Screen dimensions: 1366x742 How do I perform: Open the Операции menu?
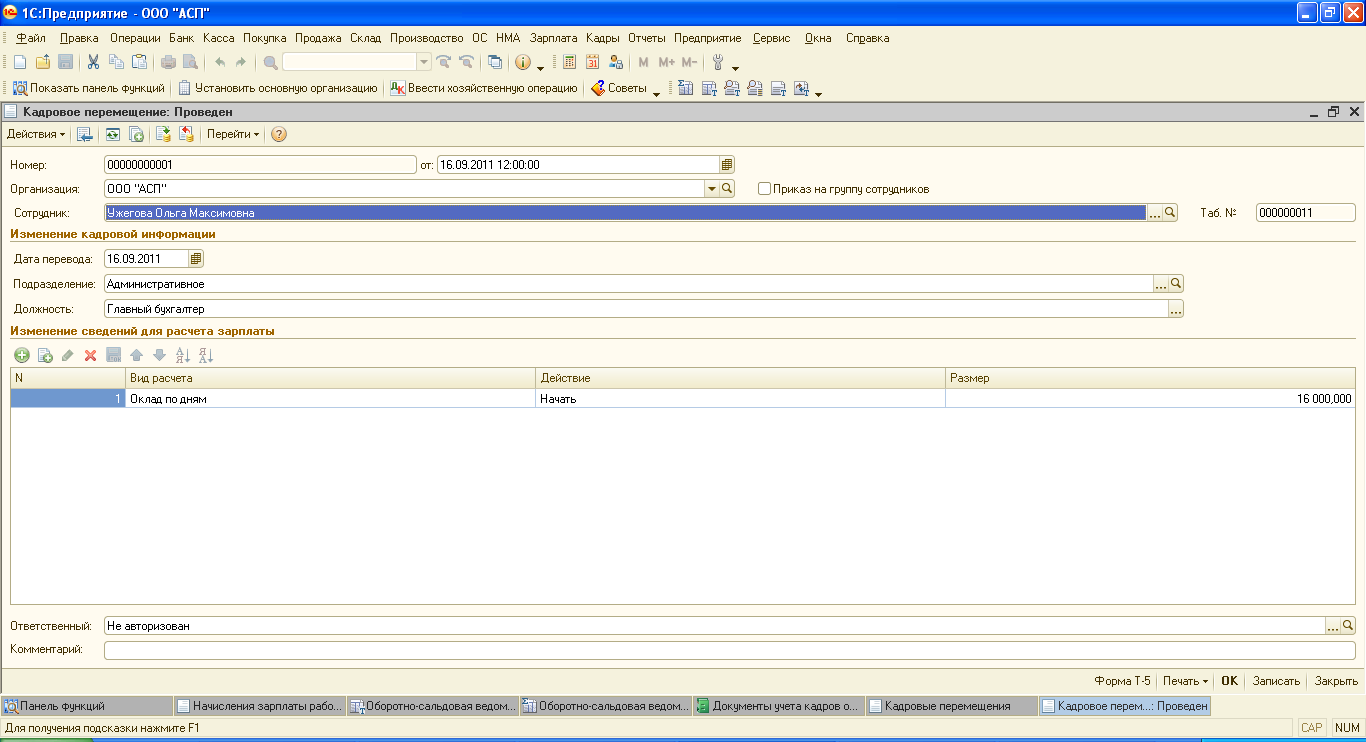click(135, 38)
